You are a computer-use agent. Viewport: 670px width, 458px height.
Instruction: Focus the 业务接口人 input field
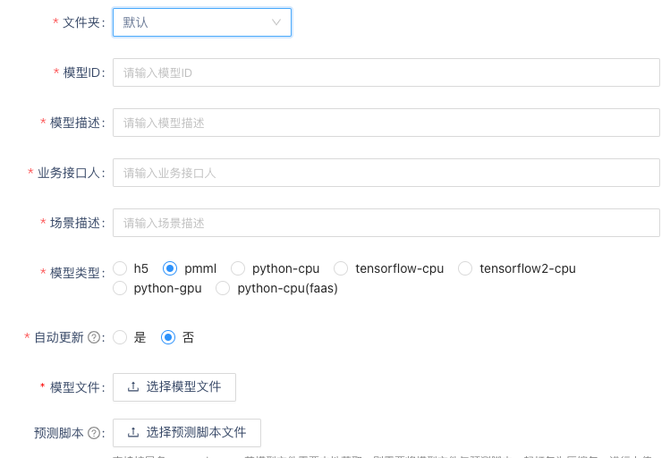(x=385, y=172)
